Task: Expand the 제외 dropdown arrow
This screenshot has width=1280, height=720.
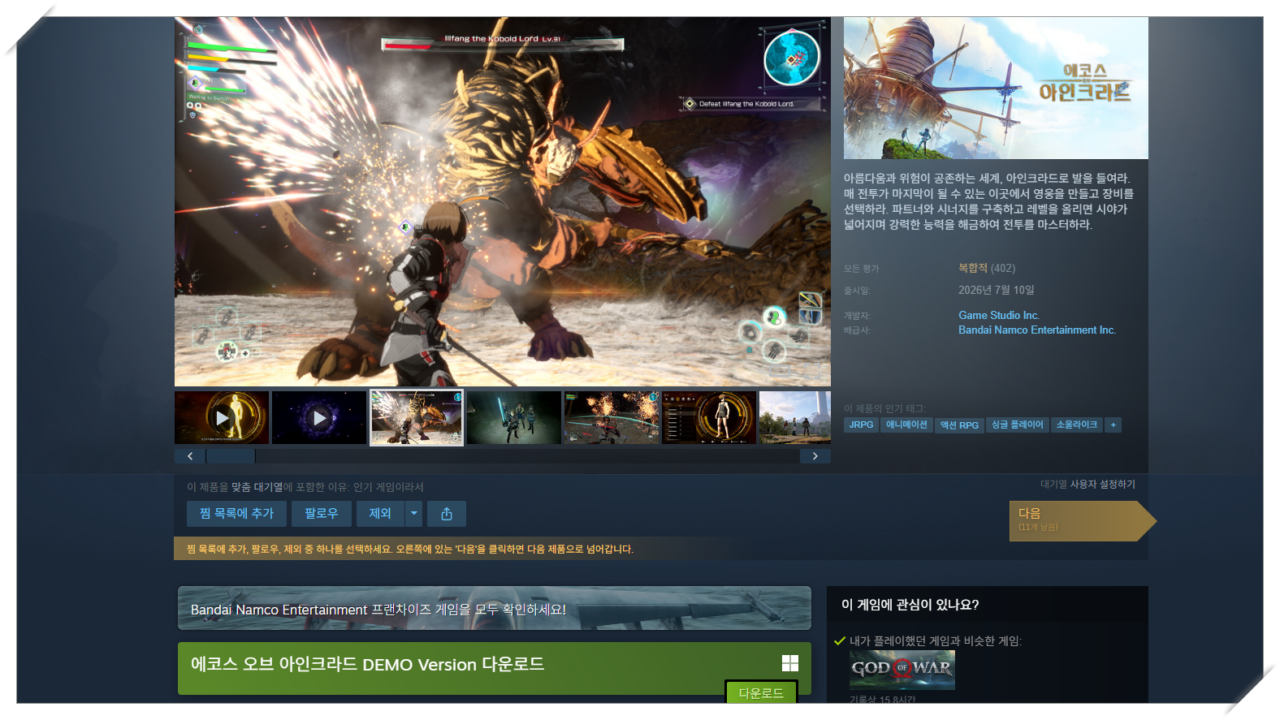Action: [414, 514]
